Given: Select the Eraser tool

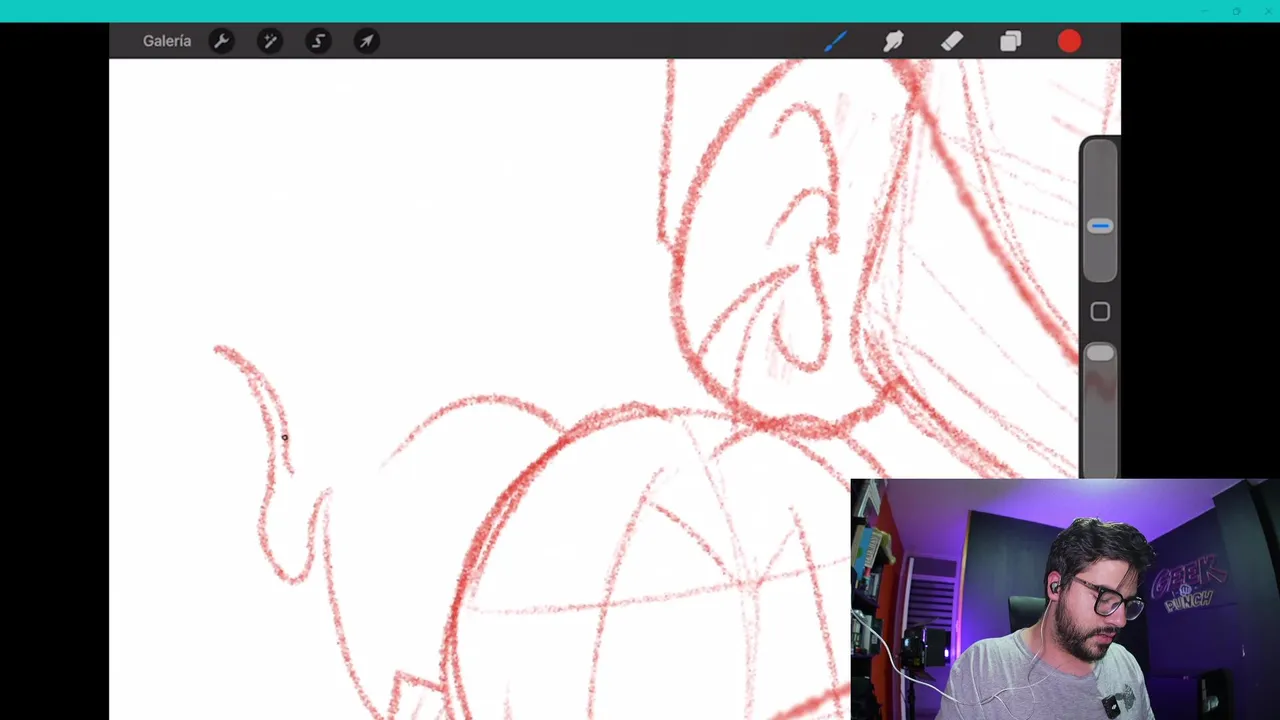Looking at the screenshot, I should click(x=952, y=41).
